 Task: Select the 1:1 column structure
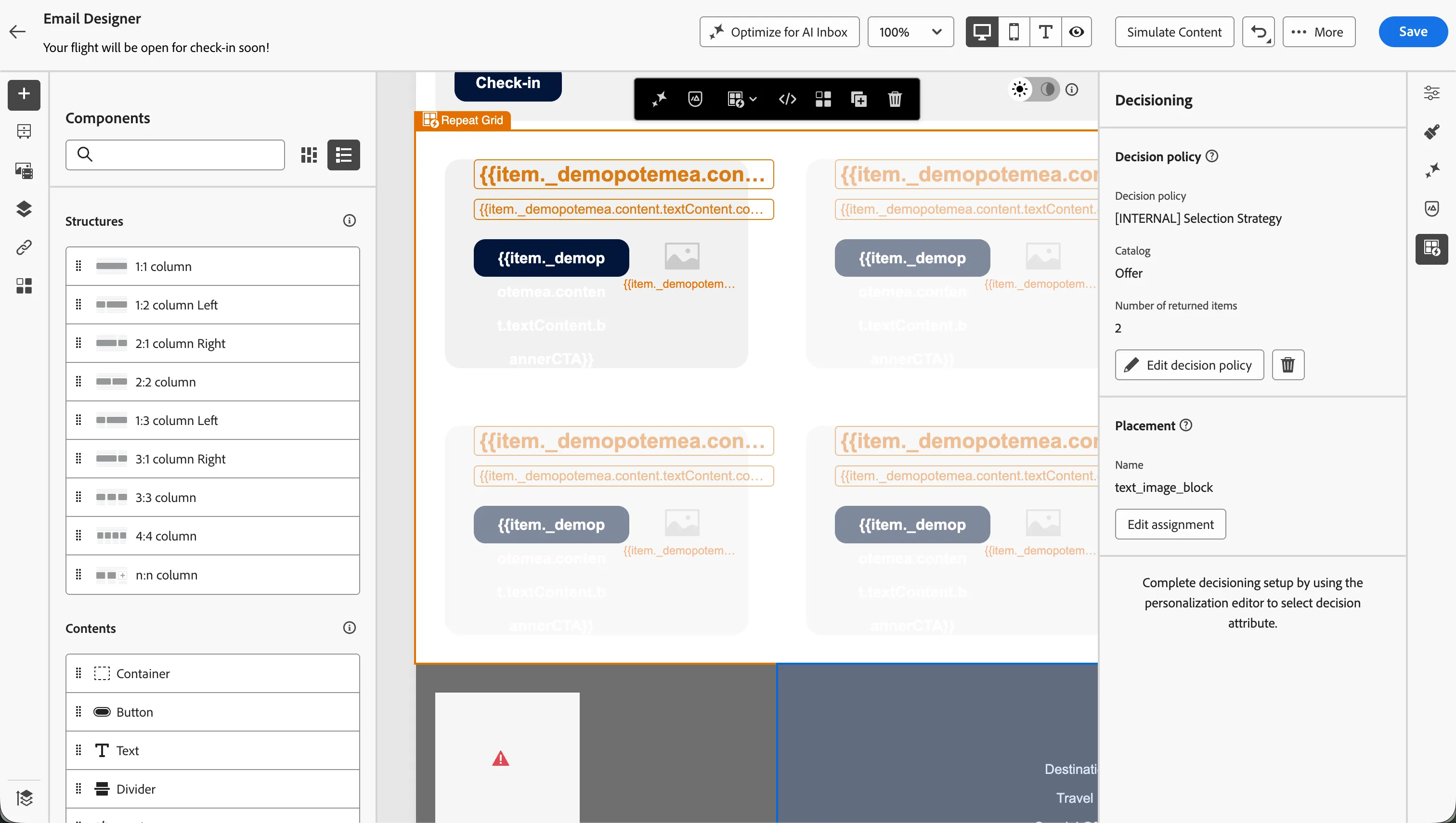pyautogui.click(x=213, y=267)
